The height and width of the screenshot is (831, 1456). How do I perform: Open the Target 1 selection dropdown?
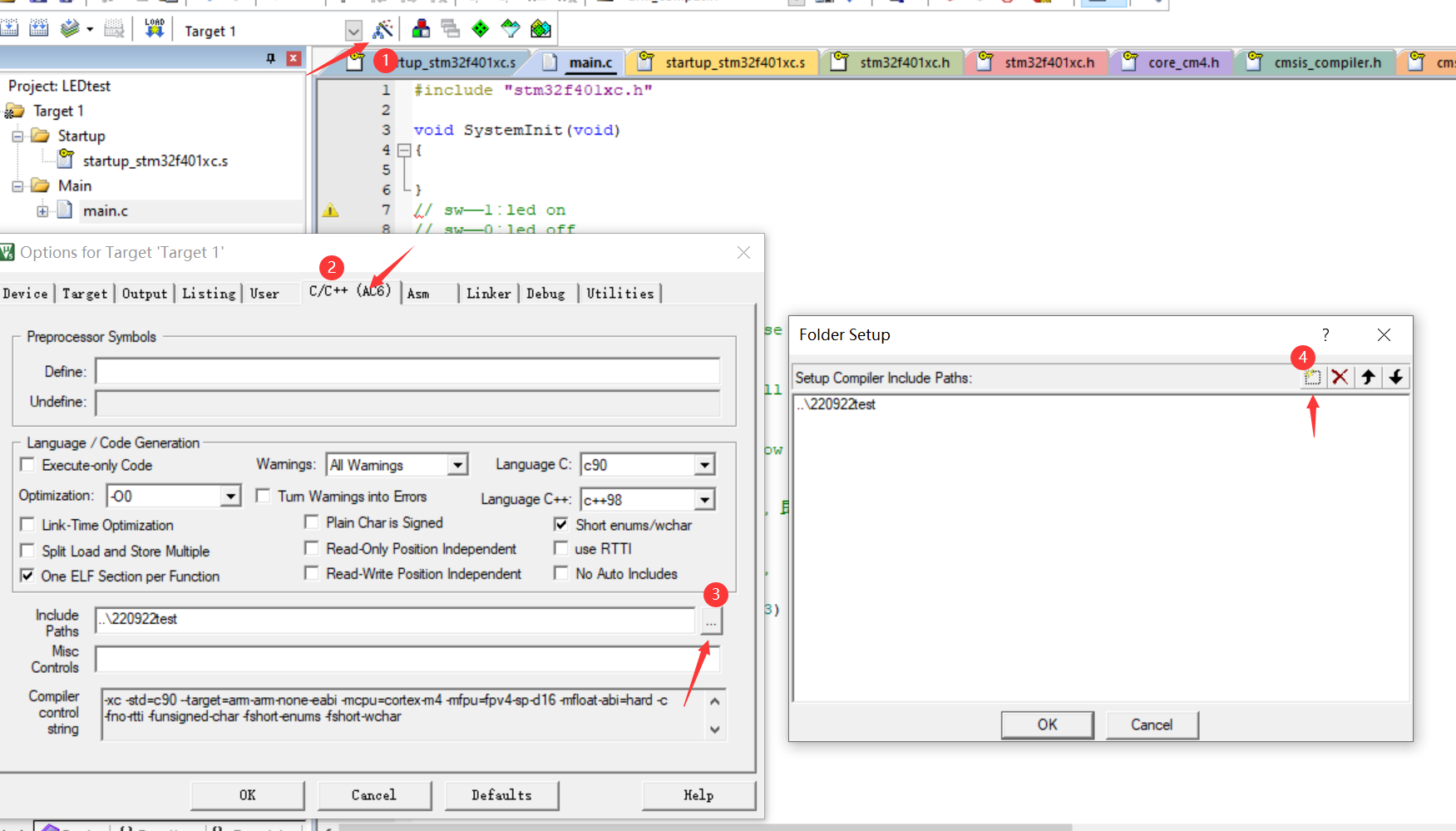353,31
